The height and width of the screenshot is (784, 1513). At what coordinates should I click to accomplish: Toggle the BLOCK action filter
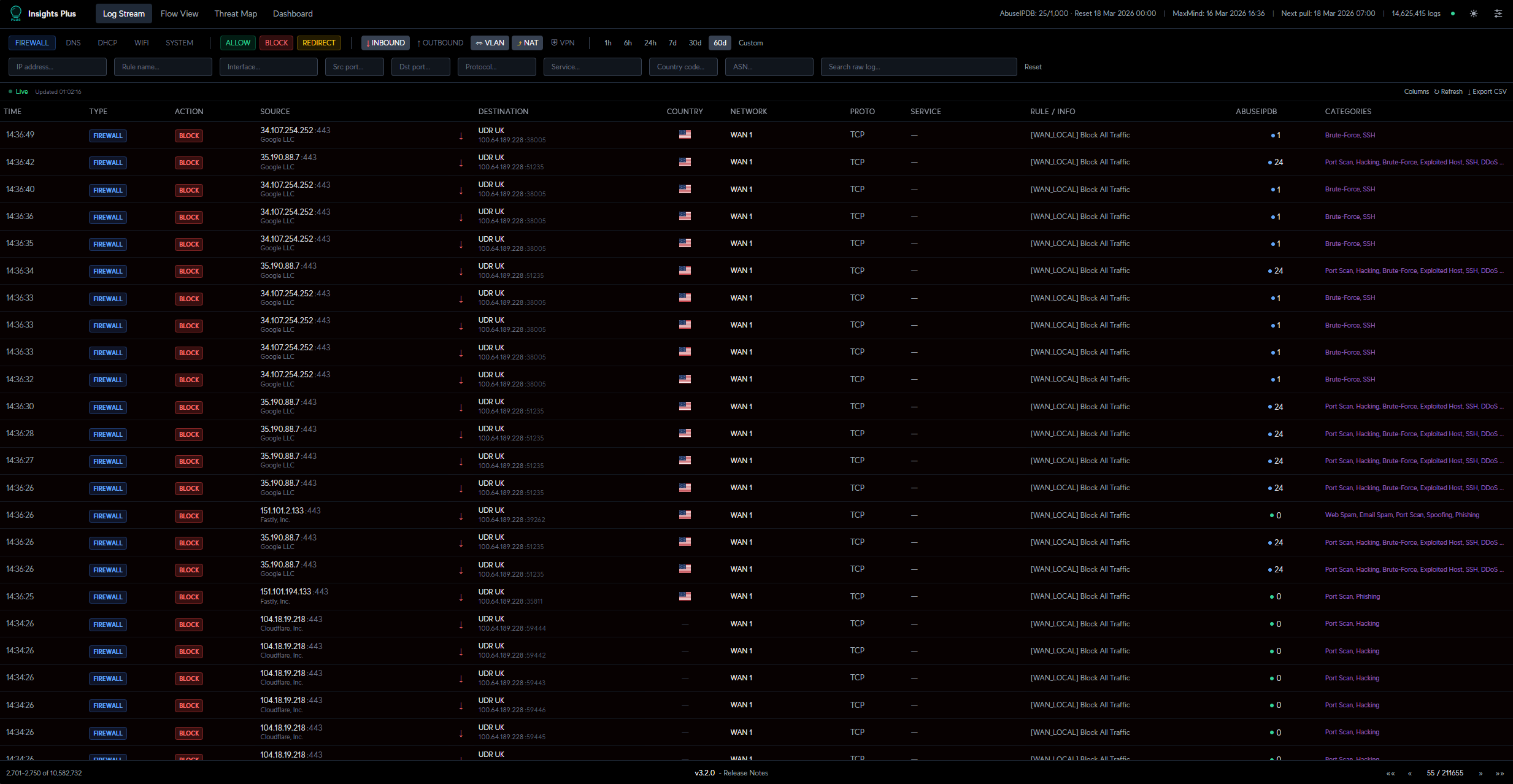(276, 43)
